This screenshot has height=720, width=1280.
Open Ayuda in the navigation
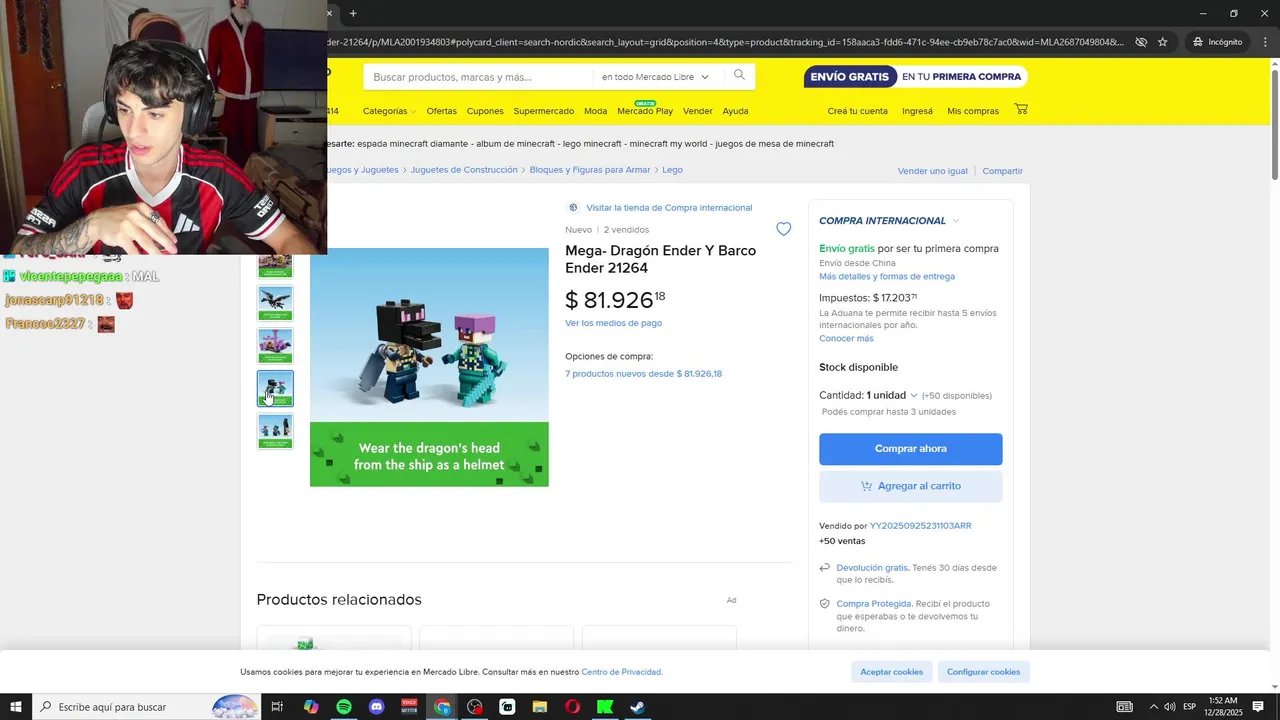pos(735,111)
